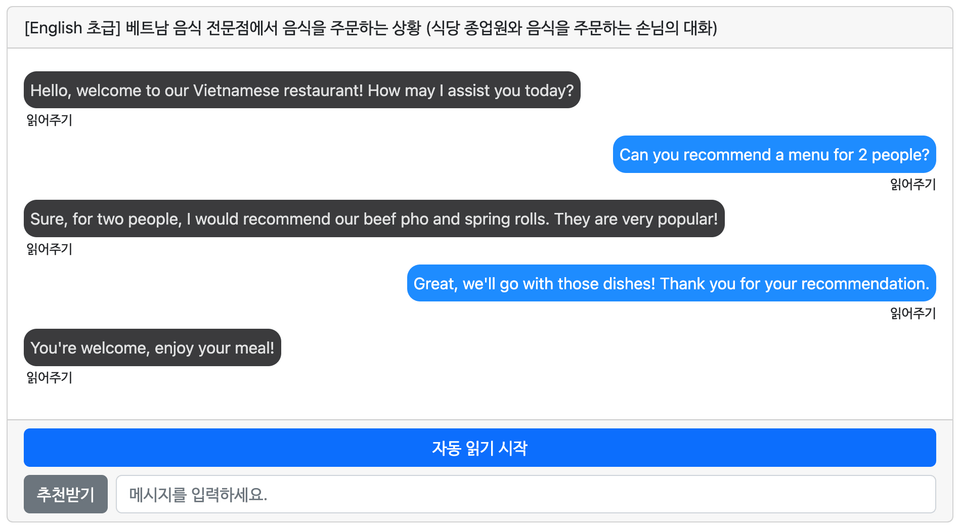
Task: Play read-aloud for the beef pho recommendation
Action: coord(49,250)
